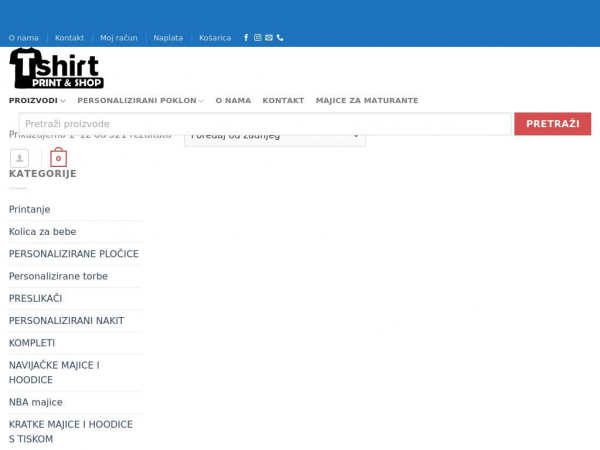
Task: Open the shopping cart bag icon
Action: 59,157
